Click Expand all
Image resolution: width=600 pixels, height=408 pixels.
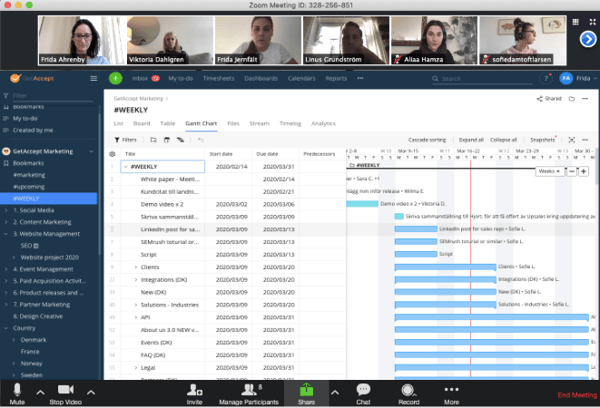[x=471, y=140]
